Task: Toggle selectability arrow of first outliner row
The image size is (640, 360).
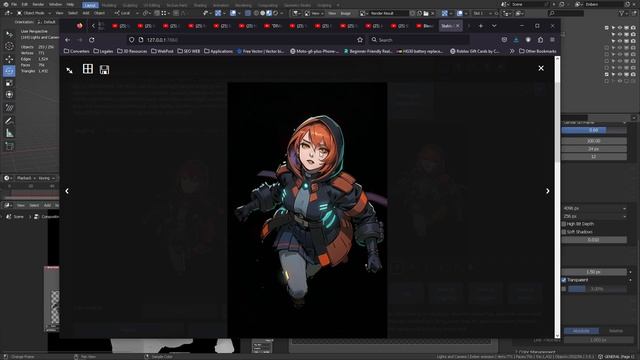Action: (x=613, y=28)
